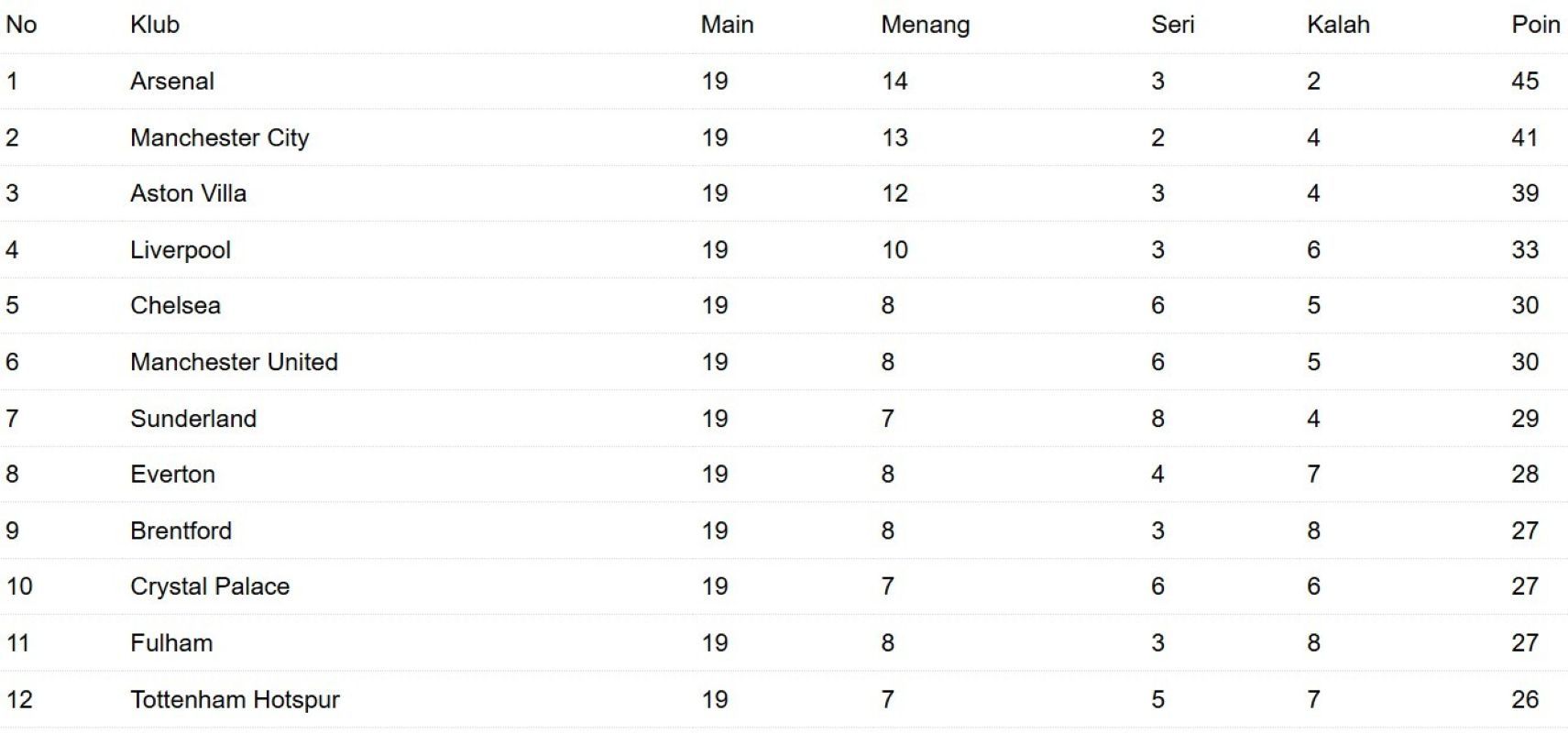
Task: Click on Fulham club name
Action: [171, 643]
